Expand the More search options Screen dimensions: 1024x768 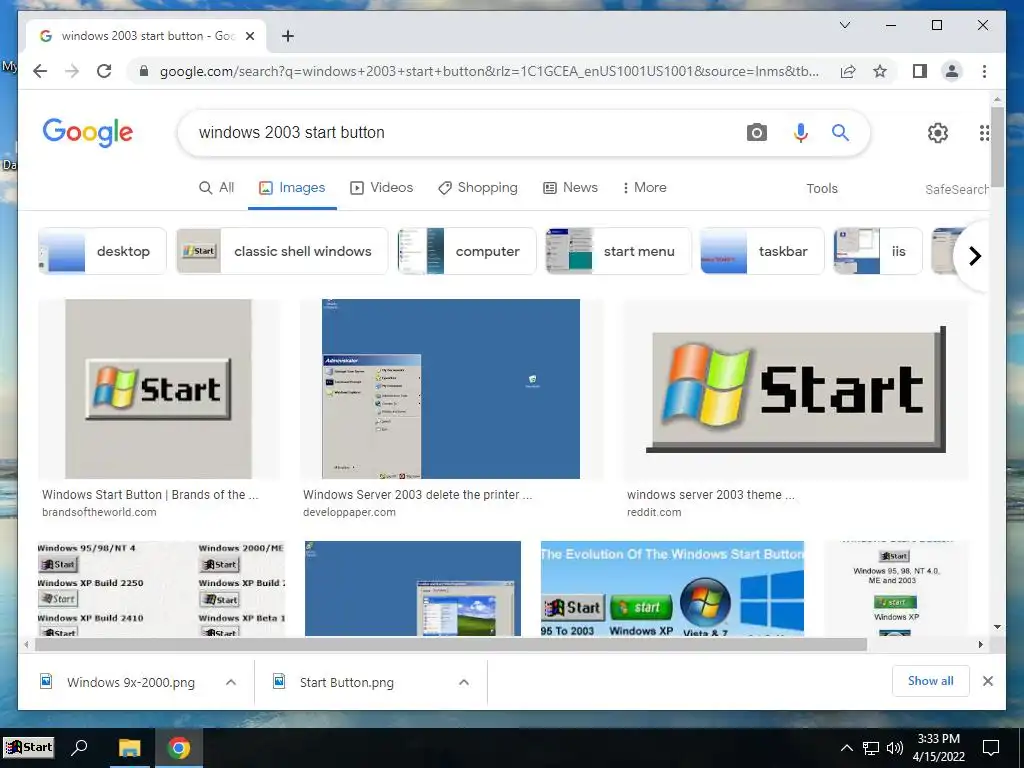tap(644, 187)
